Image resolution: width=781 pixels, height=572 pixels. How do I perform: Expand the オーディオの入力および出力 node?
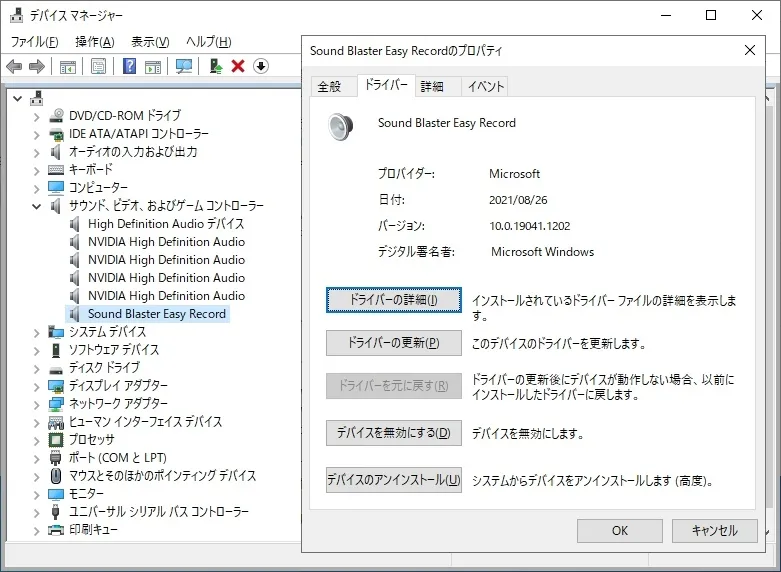point(36,153)
